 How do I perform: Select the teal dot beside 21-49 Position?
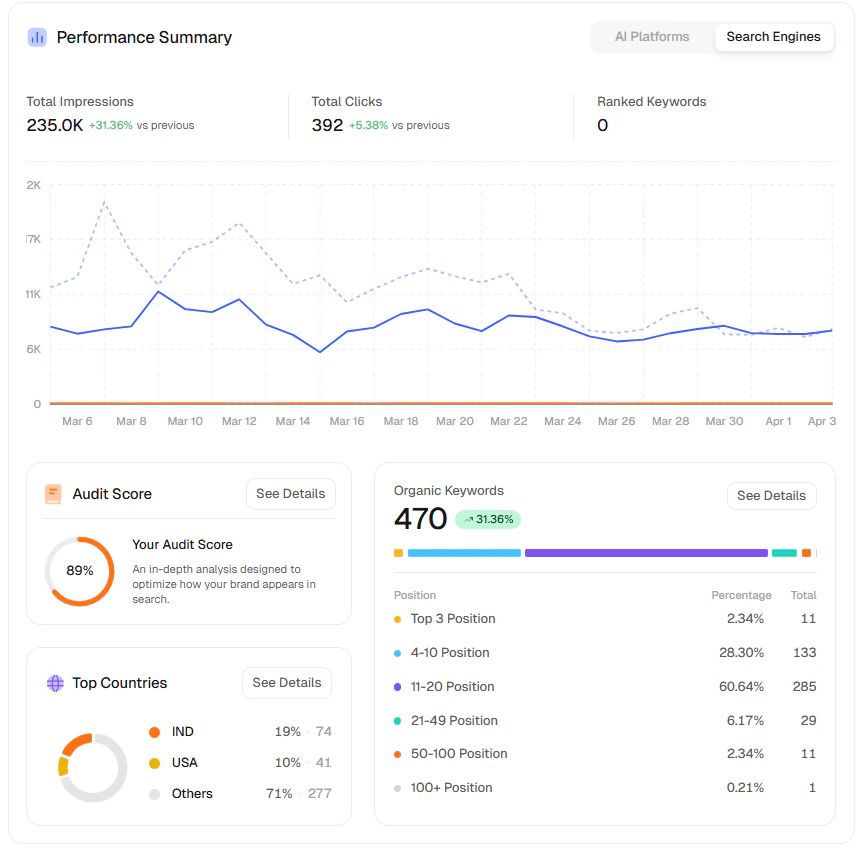pos(397,720)
